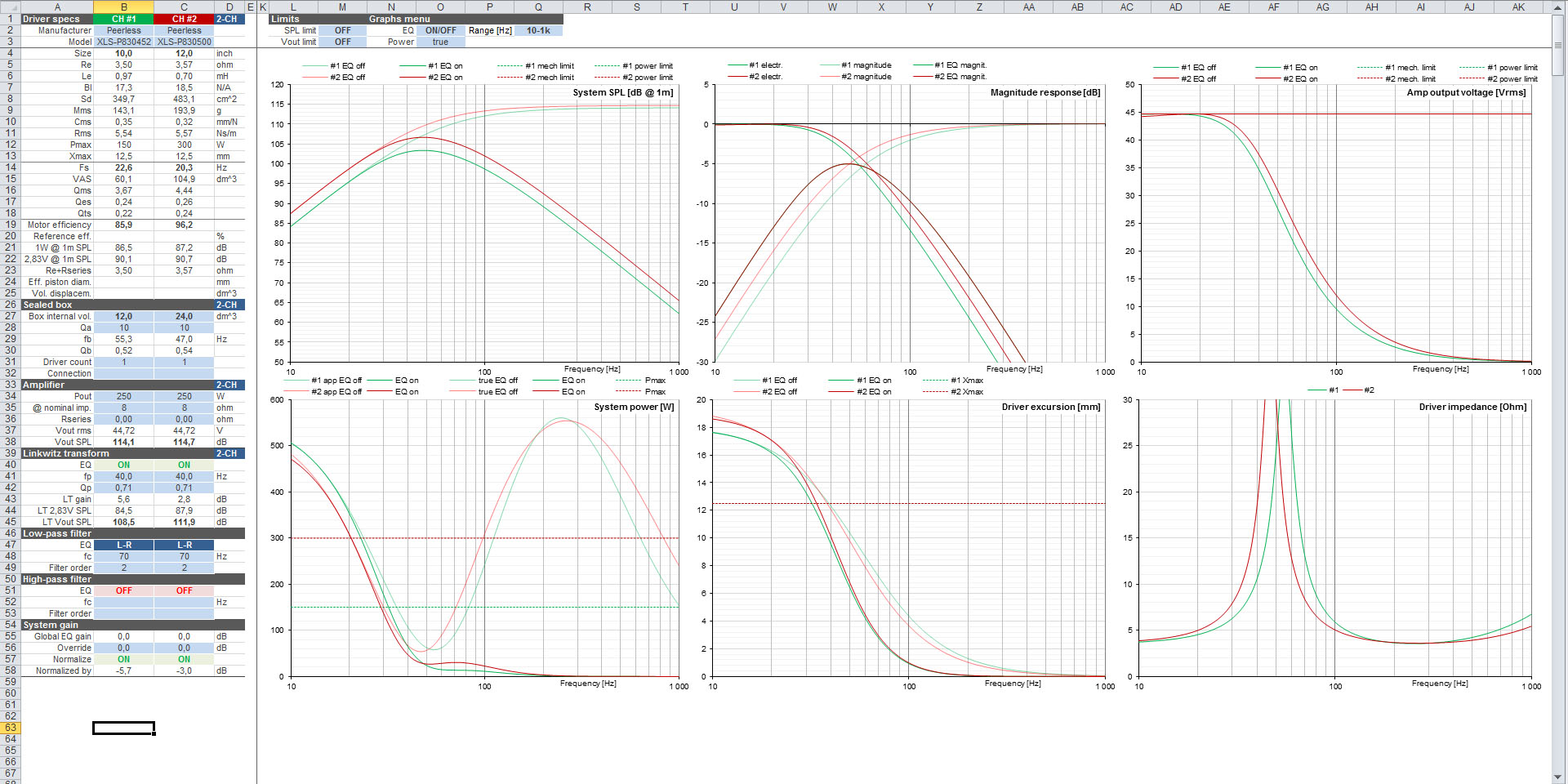Select the CH #1 column header cell

123,19
